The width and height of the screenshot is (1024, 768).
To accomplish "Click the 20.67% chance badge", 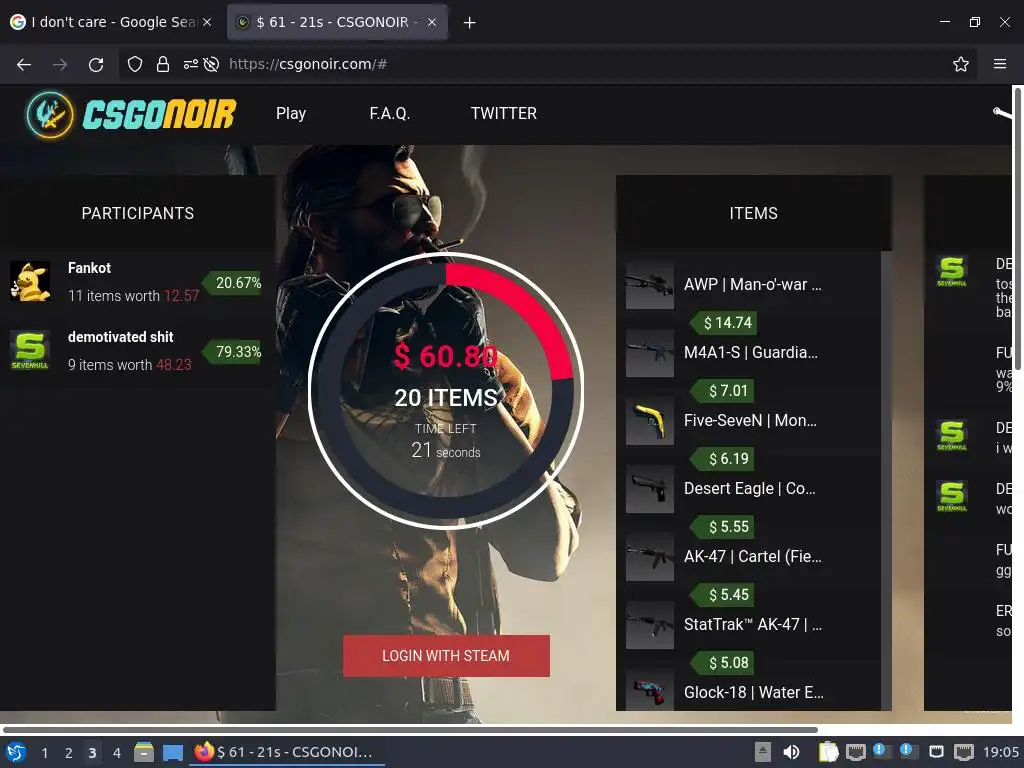I will pyautogui.click(x=234, y=283).
